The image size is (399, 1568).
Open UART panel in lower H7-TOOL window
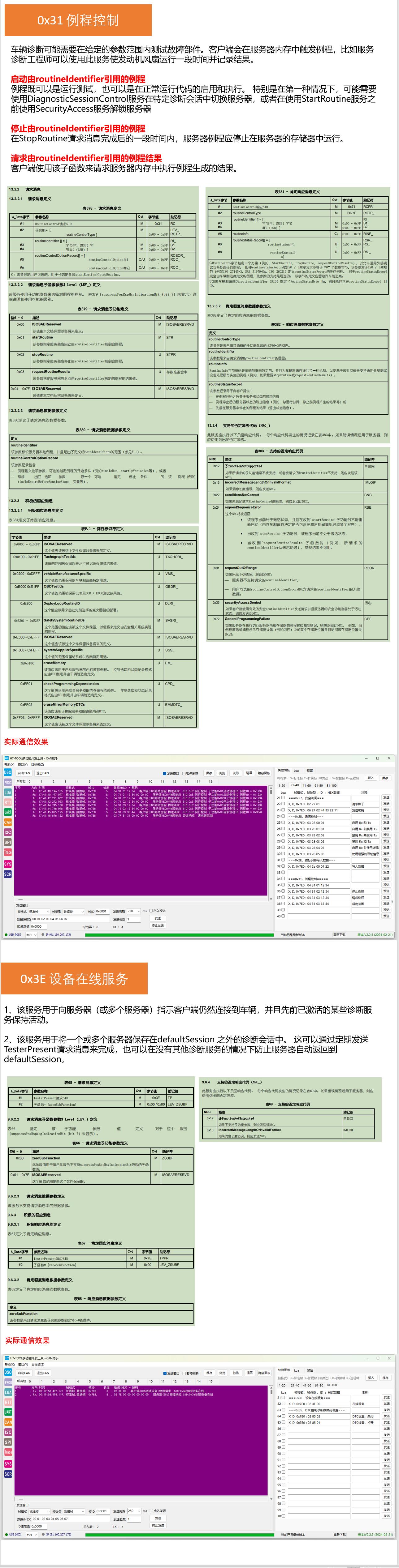(x=8, y=1412)
